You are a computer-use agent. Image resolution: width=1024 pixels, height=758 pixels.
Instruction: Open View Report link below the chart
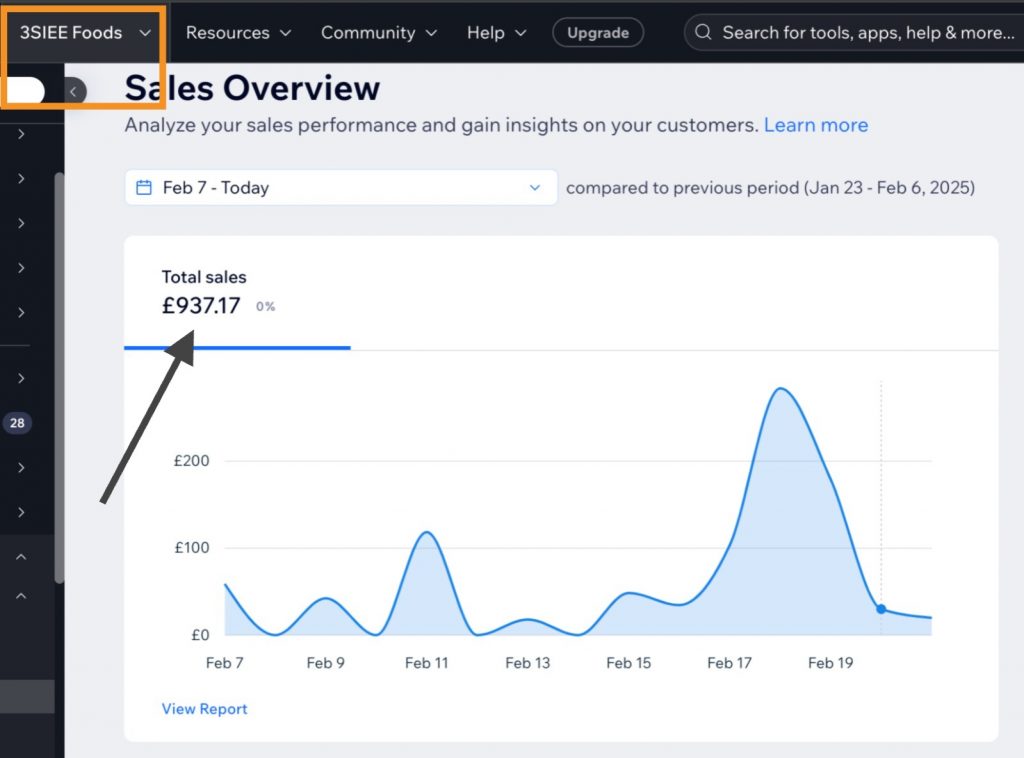[x=204, y=709]
